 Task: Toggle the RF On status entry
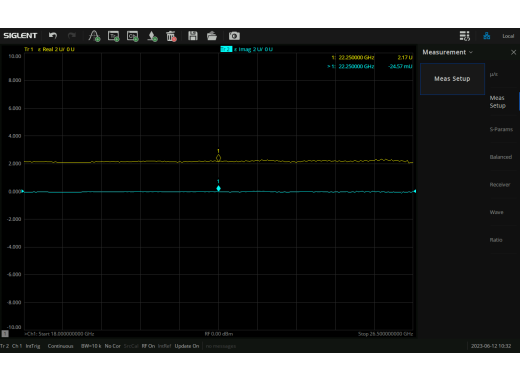[x=148, y=346]
